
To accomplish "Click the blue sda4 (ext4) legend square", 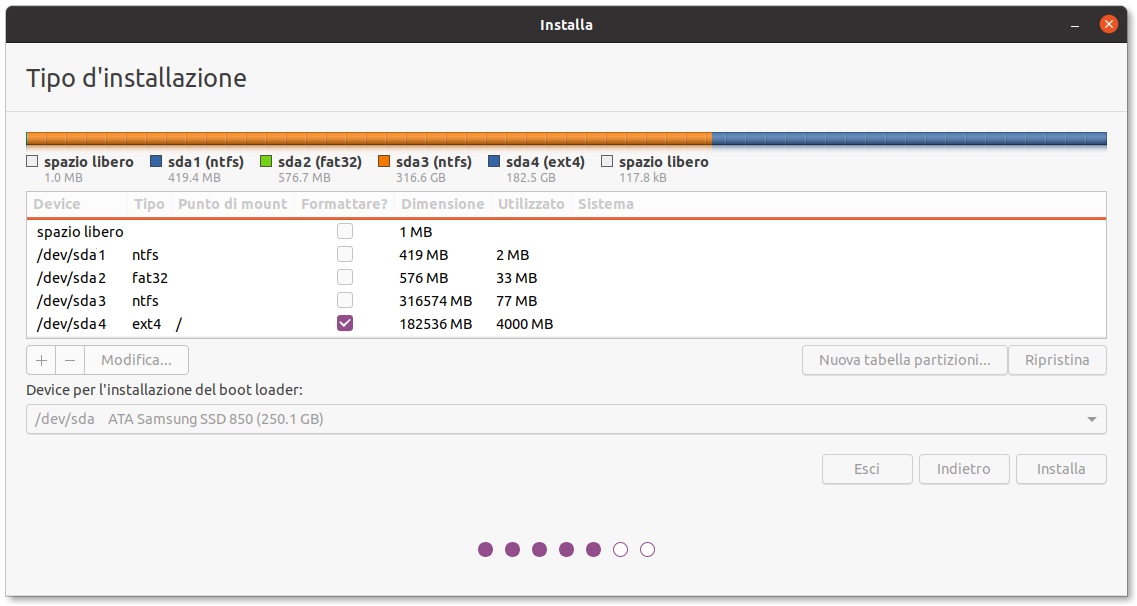I will pos(494,161).
